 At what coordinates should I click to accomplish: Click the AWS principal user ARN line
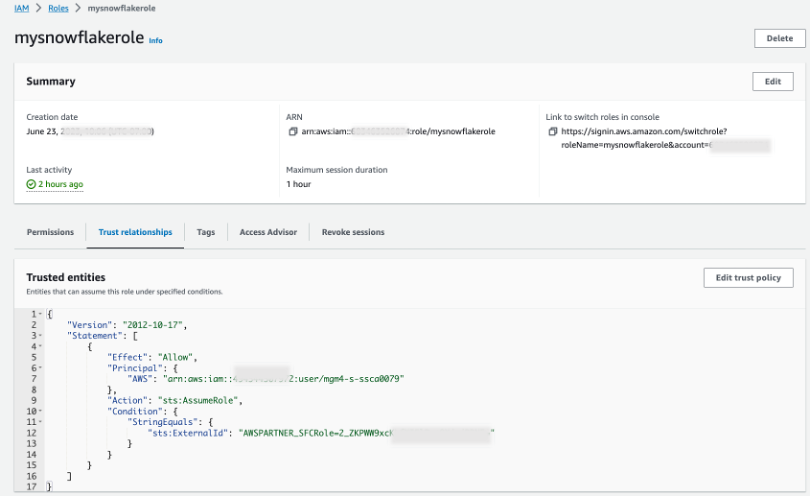click(x=266, y=379)
